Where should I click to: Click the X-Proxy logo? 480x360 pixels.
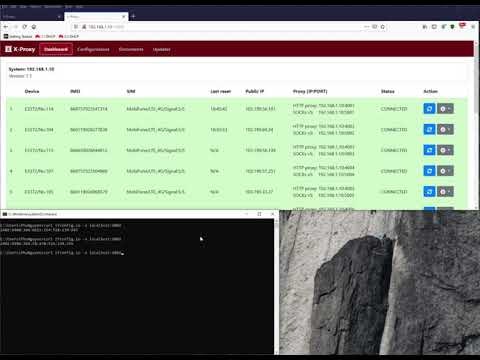[20, 49]
